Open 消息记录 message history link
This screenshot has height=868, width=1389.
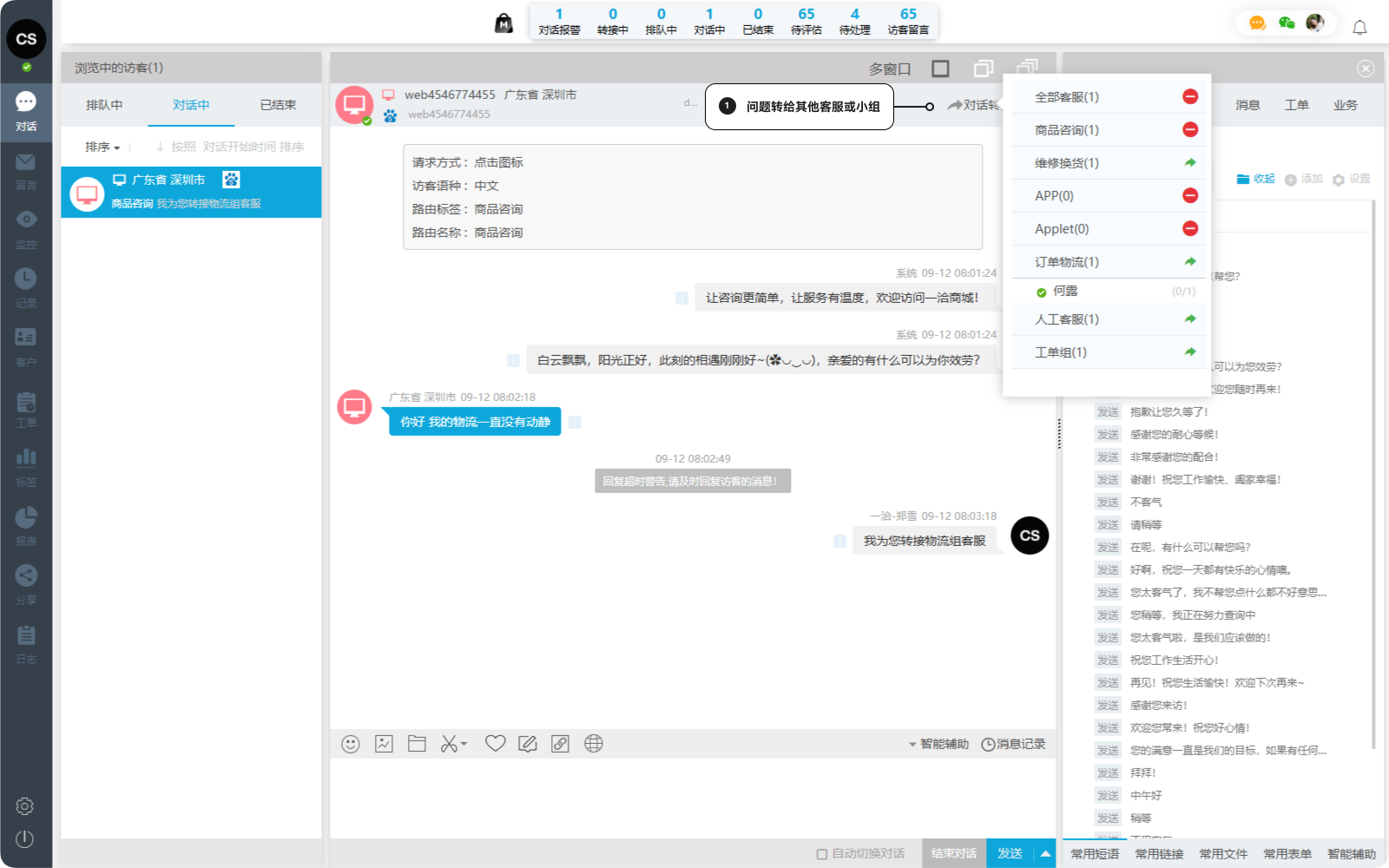1013,744
